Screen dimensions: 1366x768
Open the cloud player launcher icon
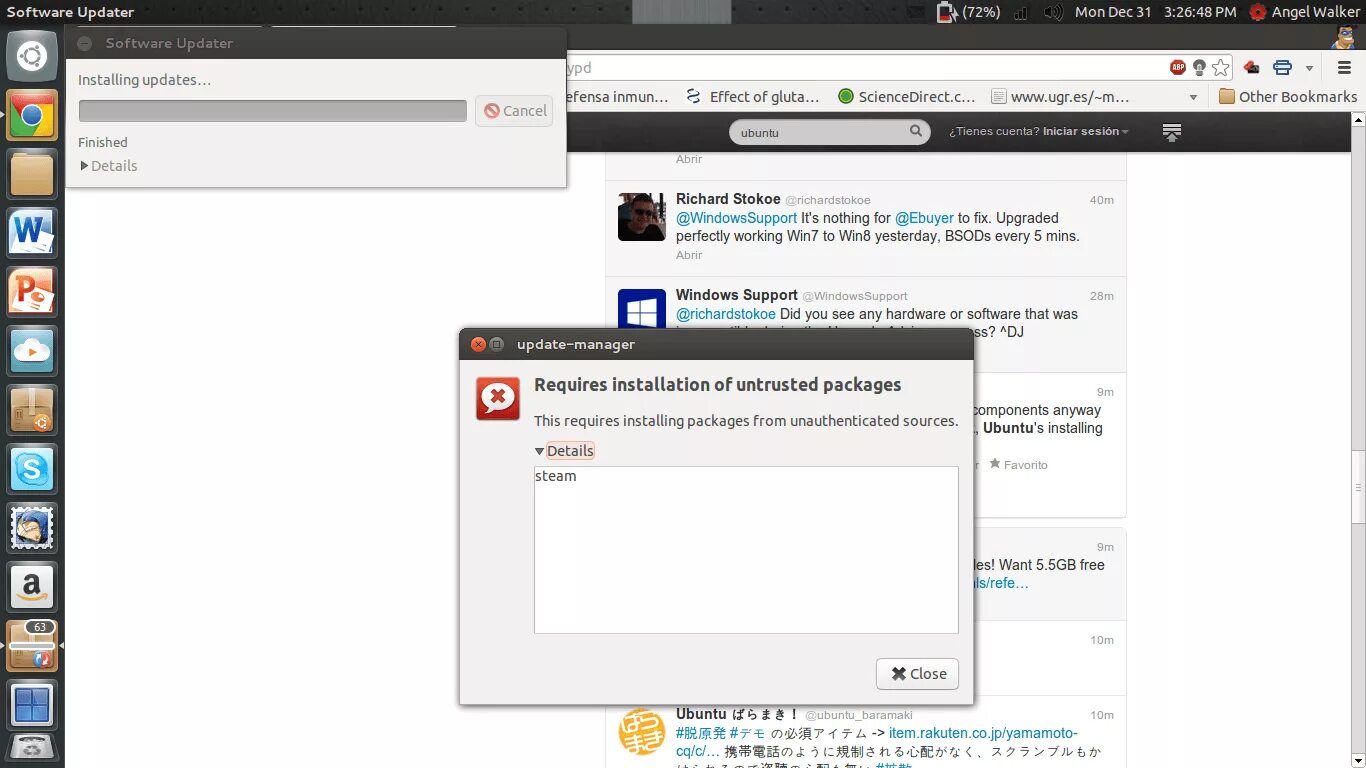[32, 351]
